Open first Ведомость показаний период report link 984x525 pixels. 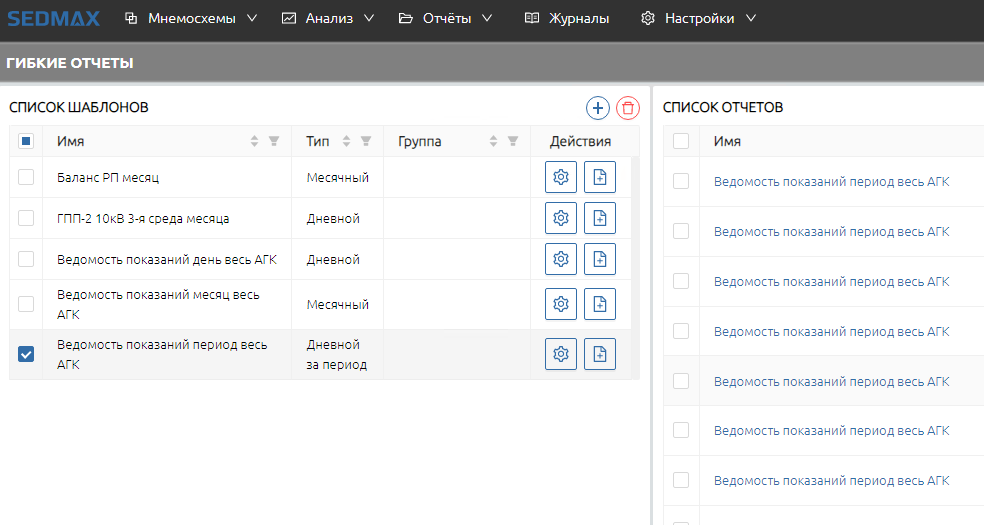[x=831, y=182]
